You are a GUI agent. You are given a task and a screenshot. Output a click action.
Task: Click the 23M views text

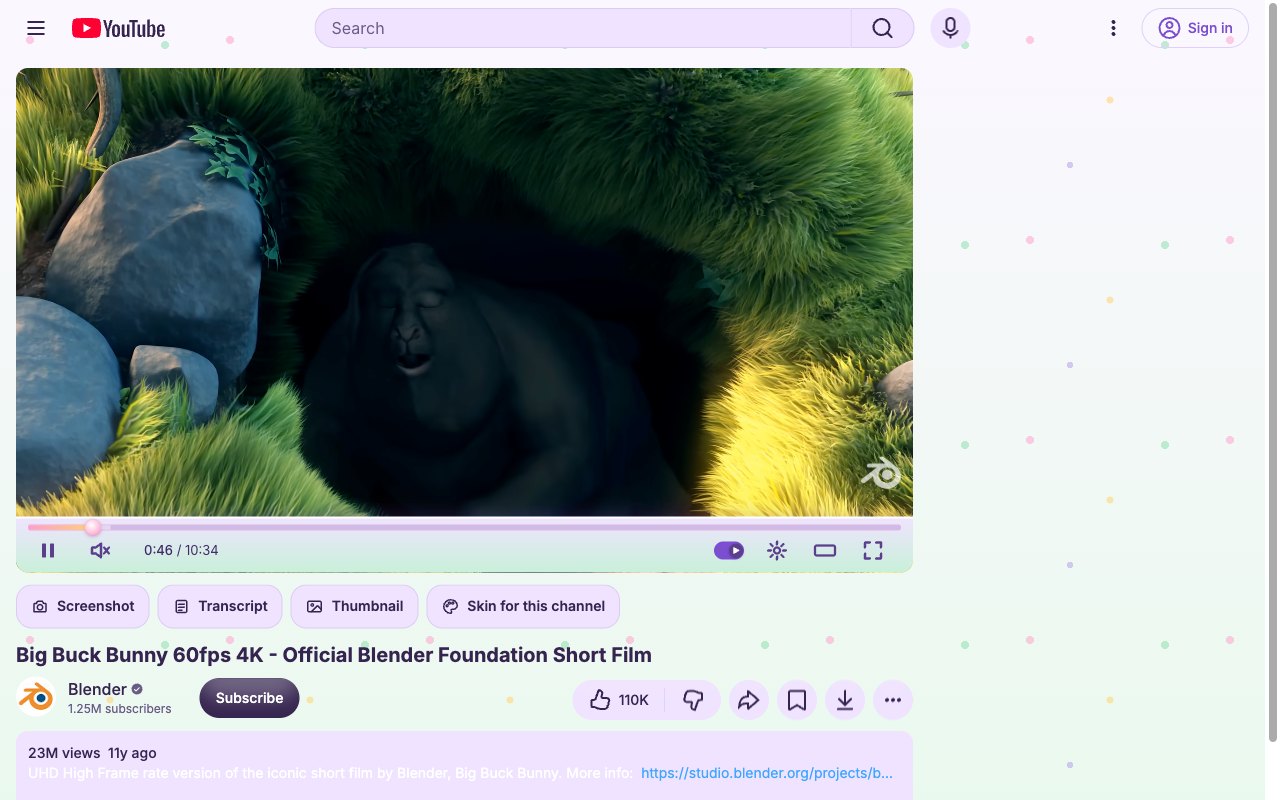pyautogui.click(x=64, y=753)
